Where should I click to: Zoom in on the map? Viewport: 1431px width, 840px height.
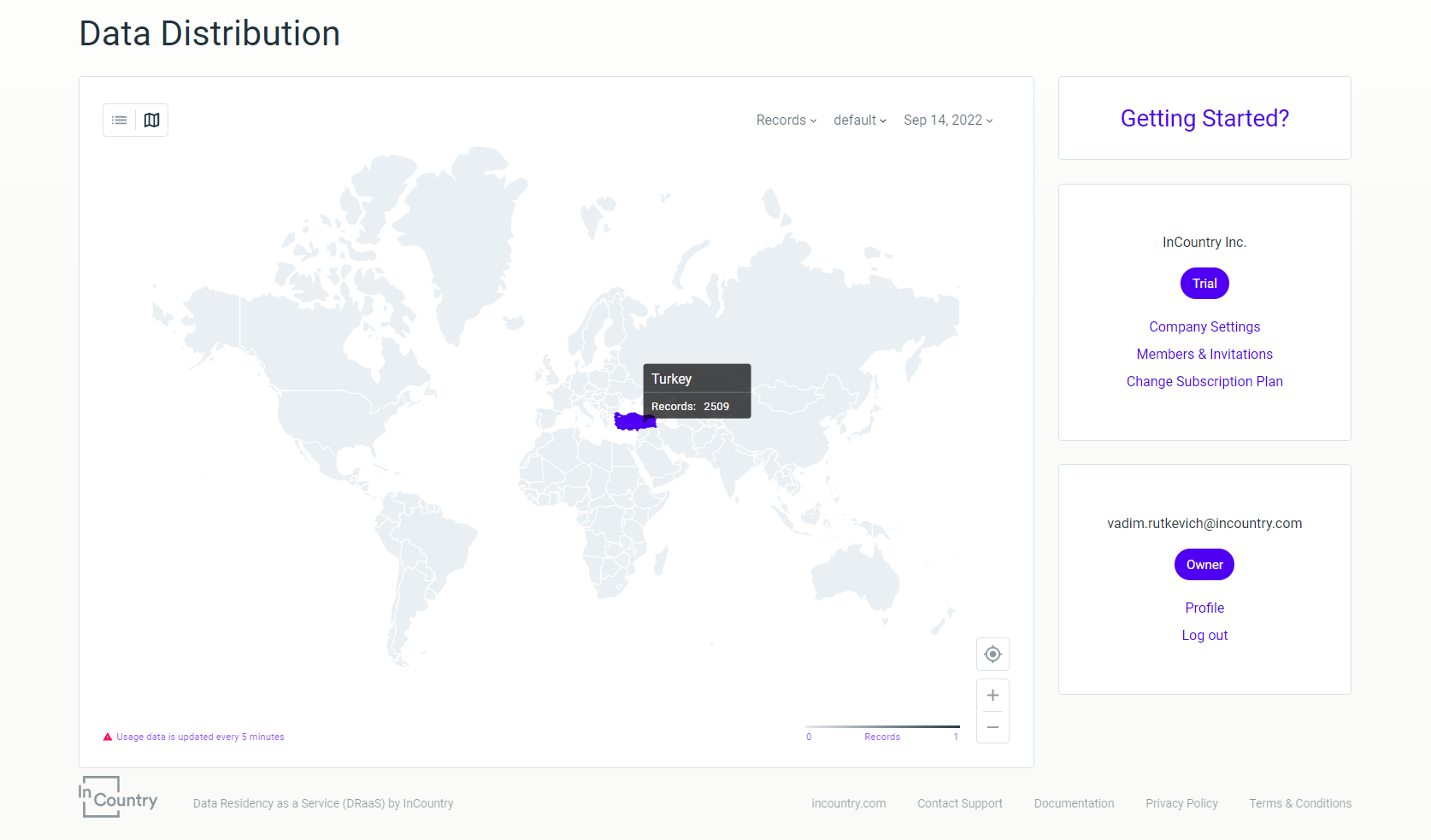[992, 696]
